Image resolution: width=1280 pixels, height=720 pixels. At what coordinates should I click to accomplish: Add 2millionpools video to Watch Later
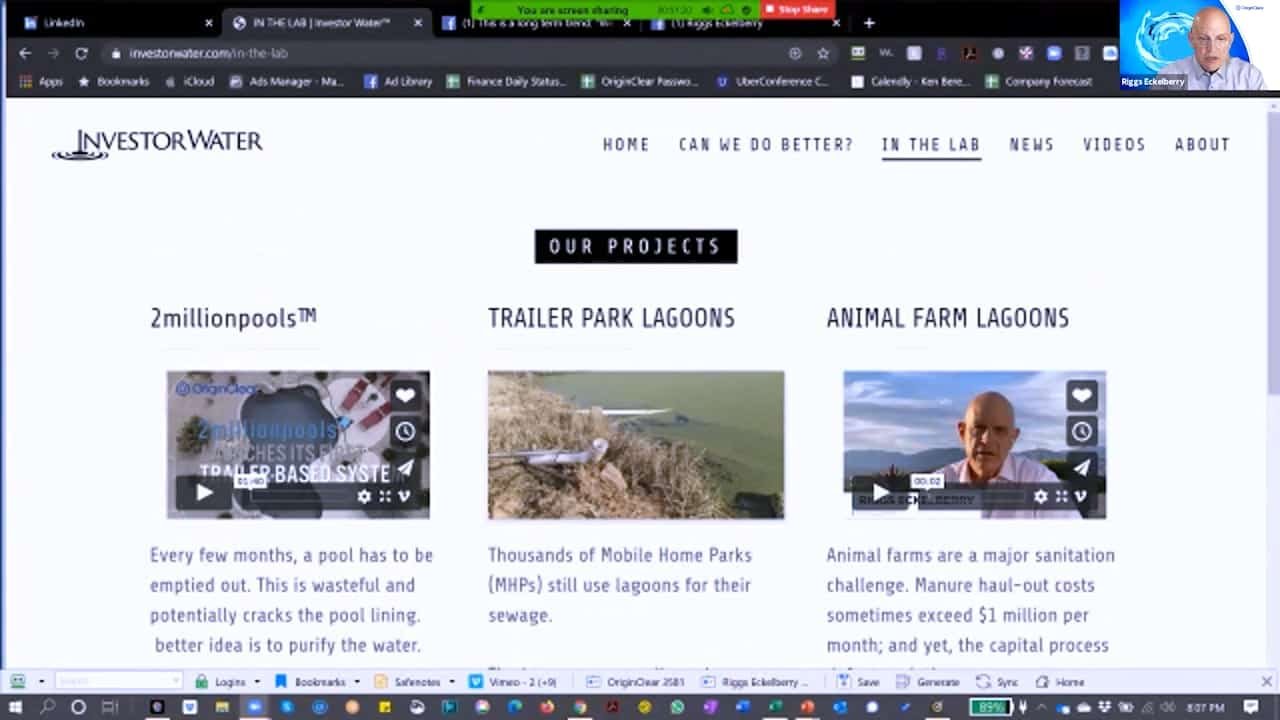click(x=405, y=431)
